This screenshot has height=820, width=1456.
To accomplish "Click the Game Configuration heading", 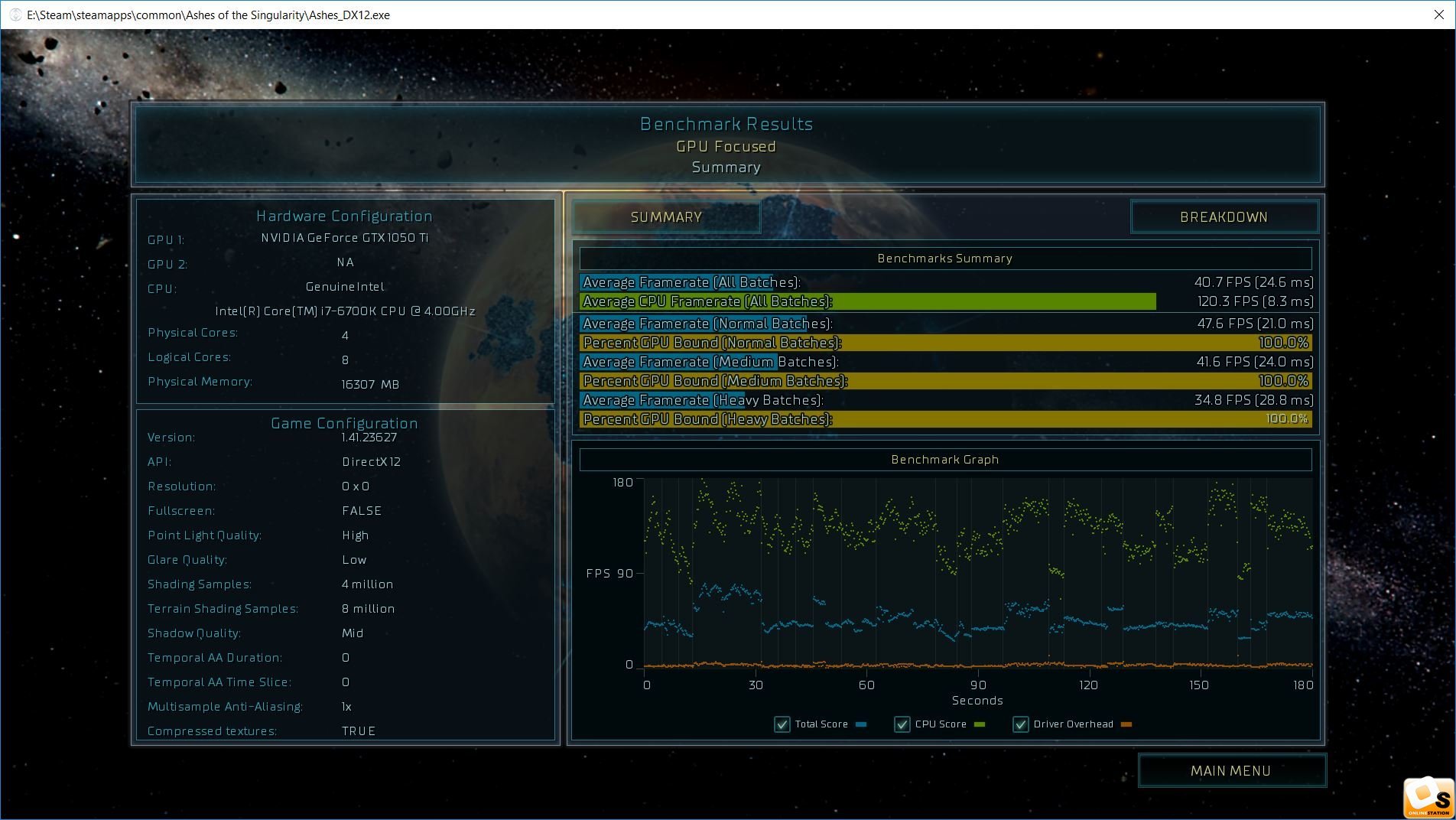I will pyautogui.click(x=344, y=424).
